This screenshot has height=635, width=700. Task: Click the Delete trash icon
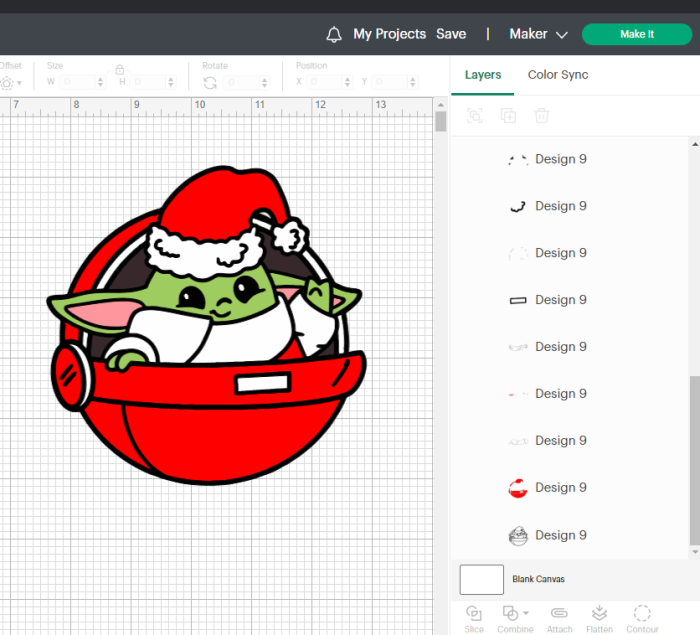pyautogui.click(x=541, y=116)
